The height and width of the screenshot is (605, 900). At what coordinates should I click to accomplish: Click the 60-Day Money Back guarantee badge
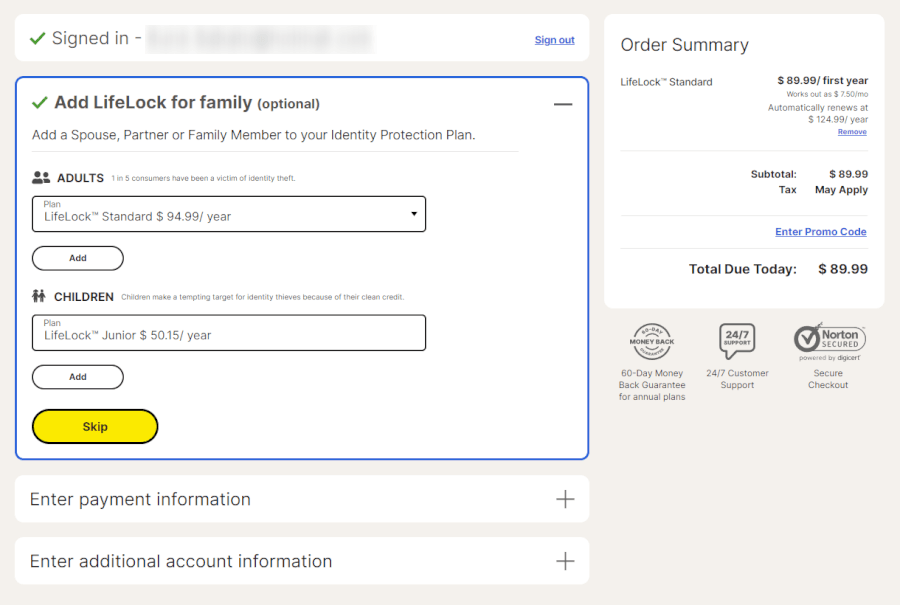pyautogui.click(x=651, y=342)
